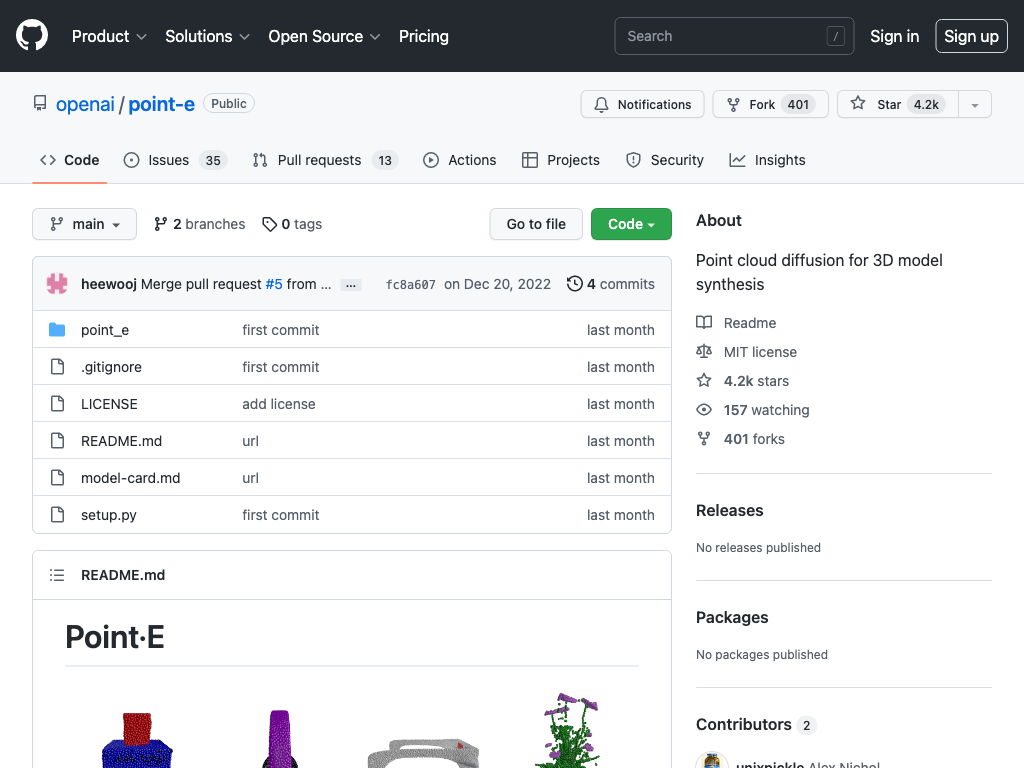
Task: Open the point-e repository link
Action: point(161,104)
